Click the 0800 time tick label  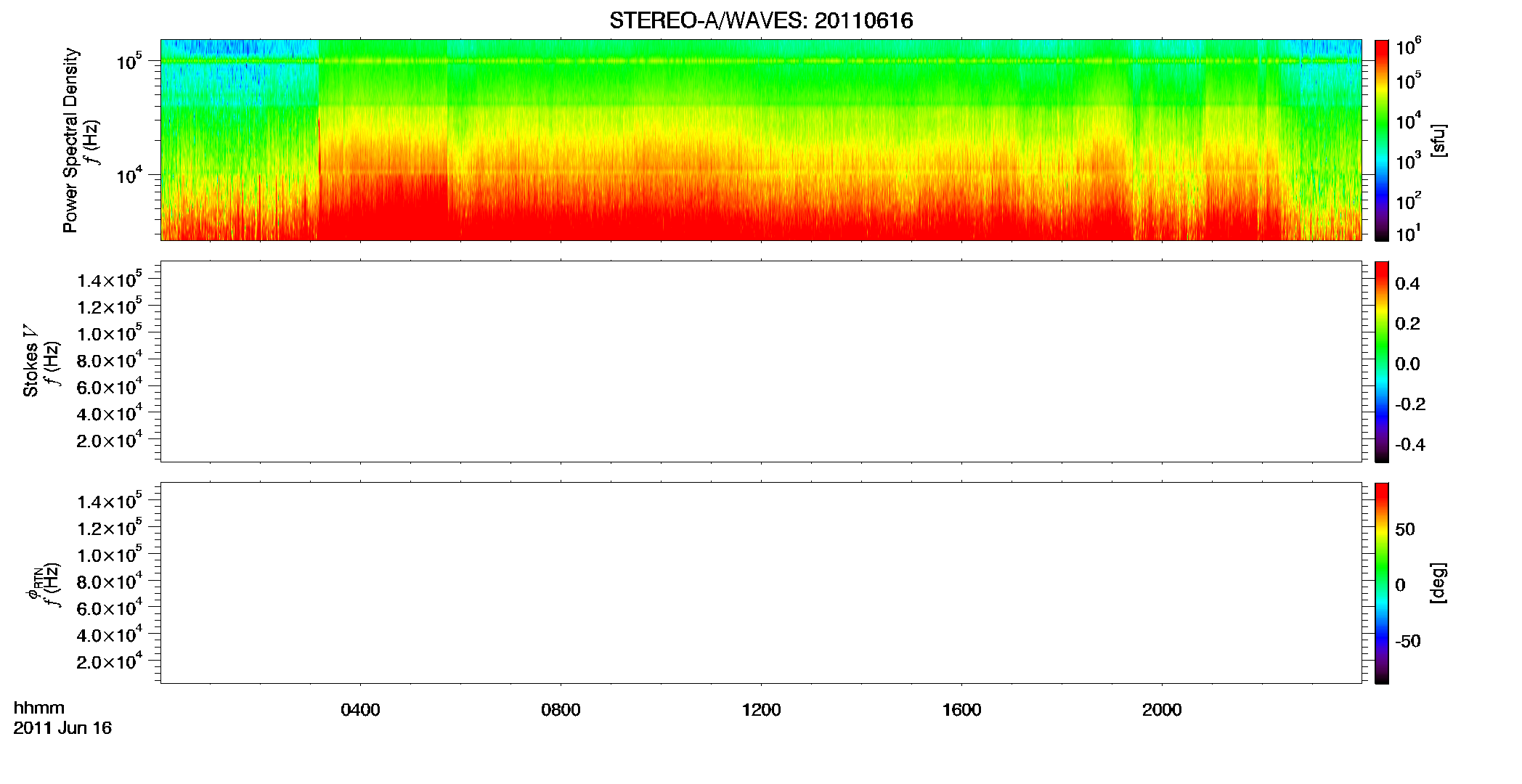click(x=561, y=710)
